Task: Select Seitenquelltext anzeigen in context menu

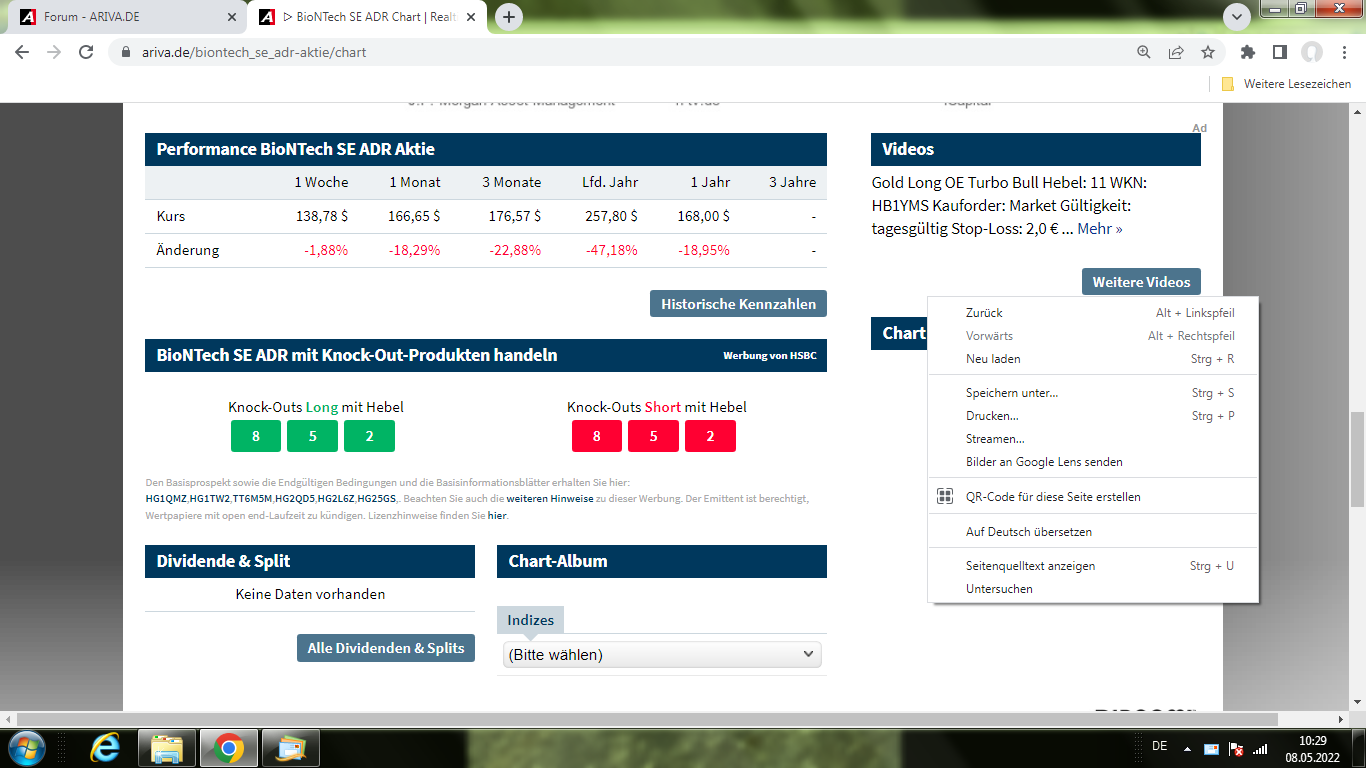Action: (1093, 566)
